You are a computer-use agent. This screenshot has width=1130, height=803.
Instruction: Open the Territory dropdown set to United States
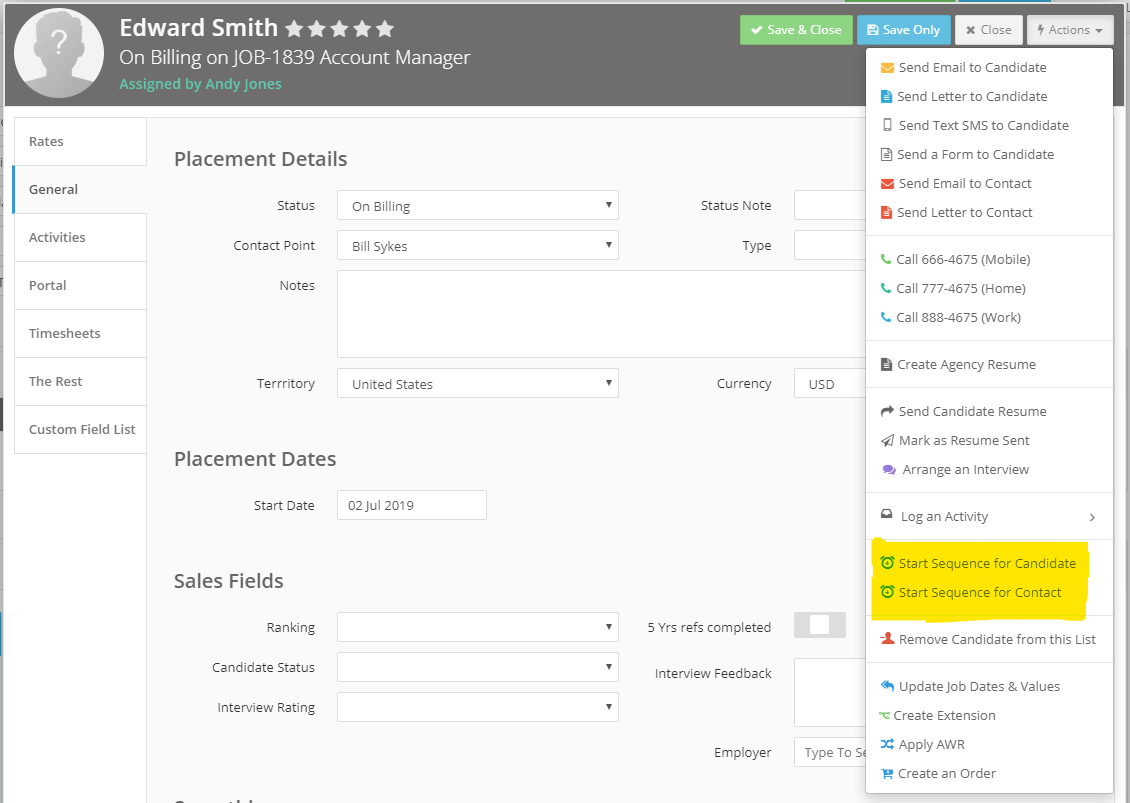[x=477, y=384]
